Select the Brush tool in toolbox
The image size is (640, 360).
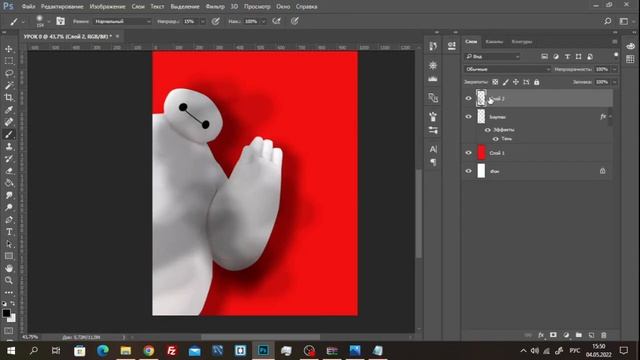[x=9, y=134]
